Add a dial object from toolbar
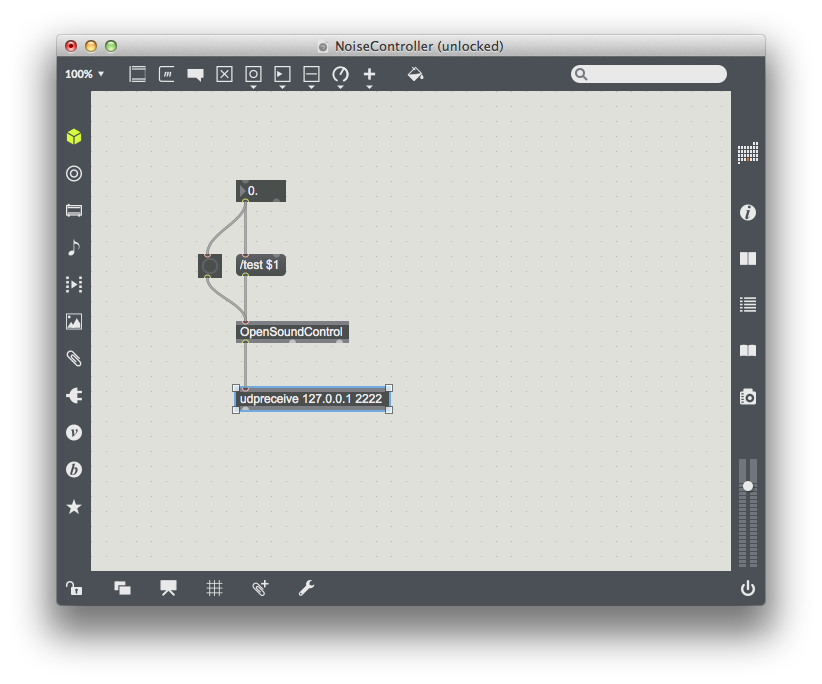 click(x=340, y=74)
